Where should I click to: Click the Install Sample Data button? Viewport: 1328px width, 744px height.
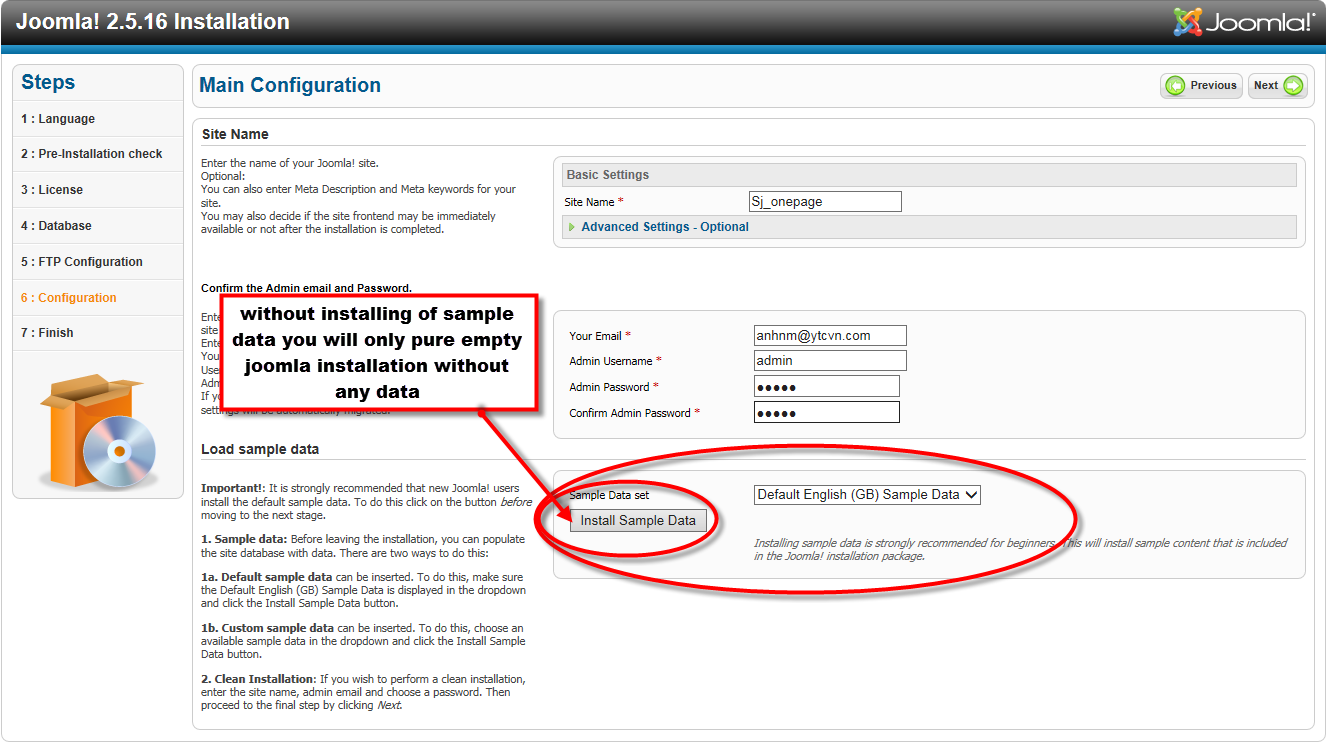(638, 521)
